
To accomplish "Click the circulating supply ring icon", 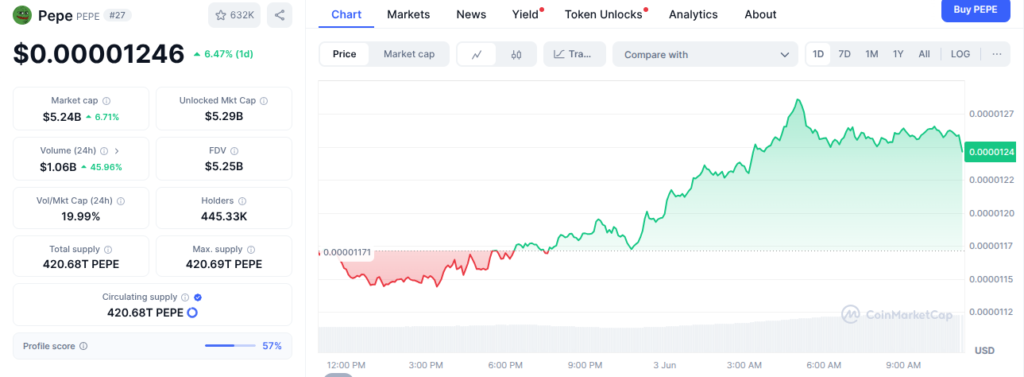I will pos(192,313).
